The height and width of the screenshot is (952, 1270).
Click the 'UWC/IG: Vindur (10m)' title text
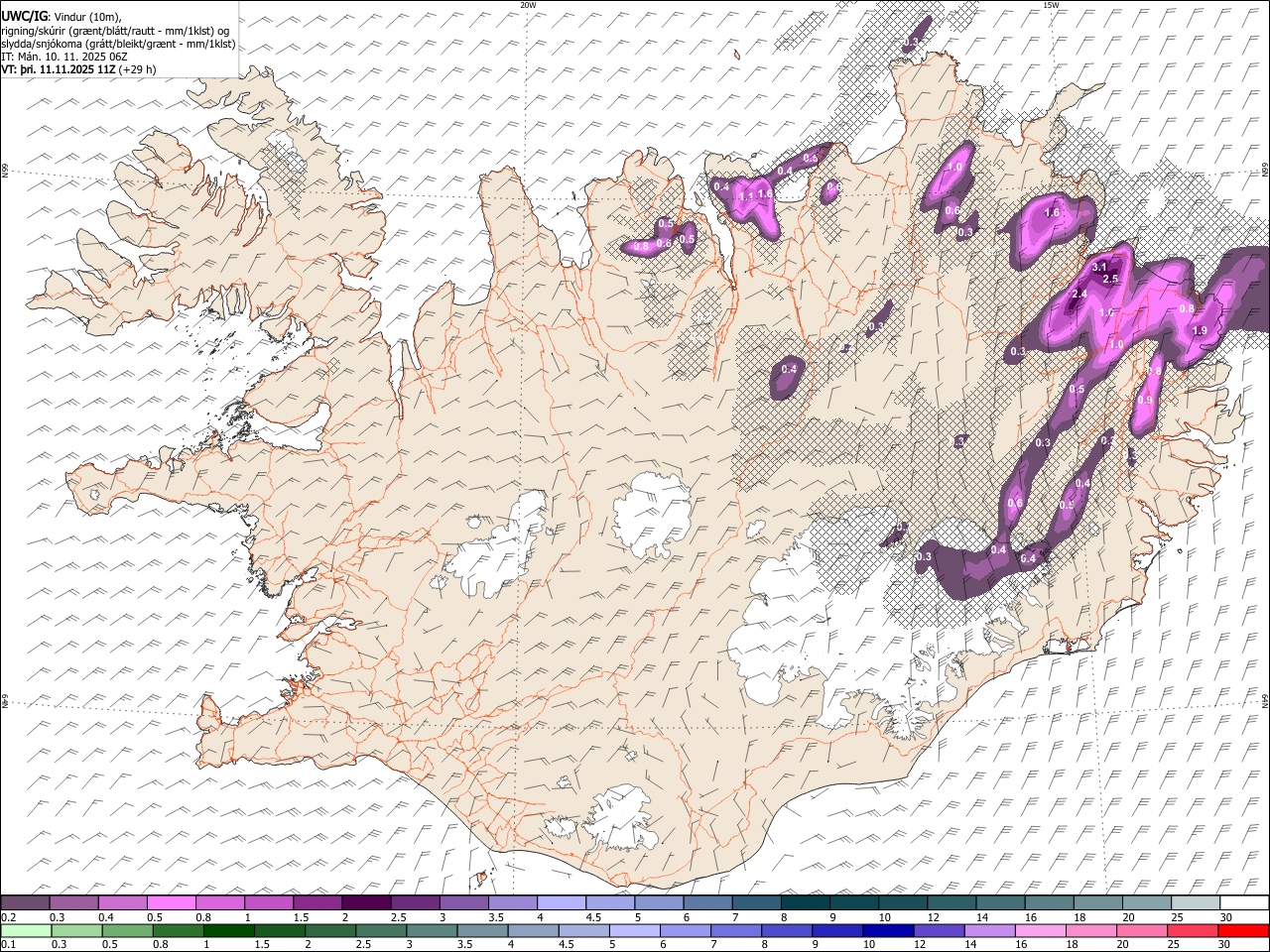click(x=62, y=16)
